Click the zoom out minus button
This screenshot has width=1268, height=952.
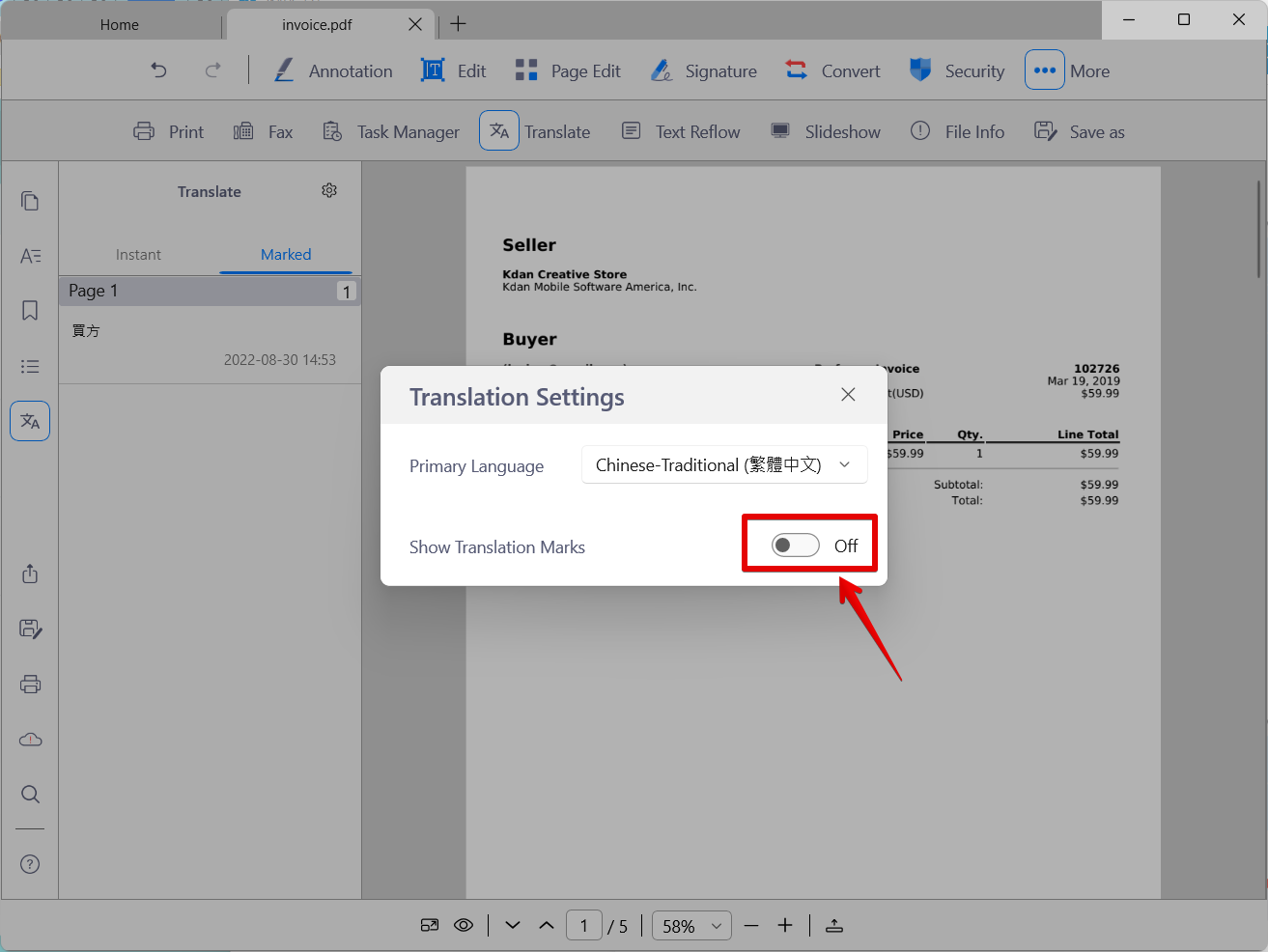pyautogui.click(x=751, y=925)
